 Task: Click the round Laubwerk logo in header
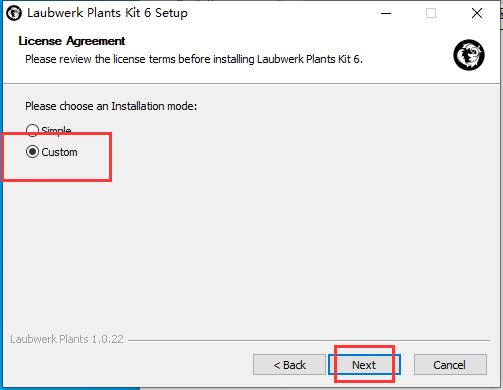(x=469, y=55)
